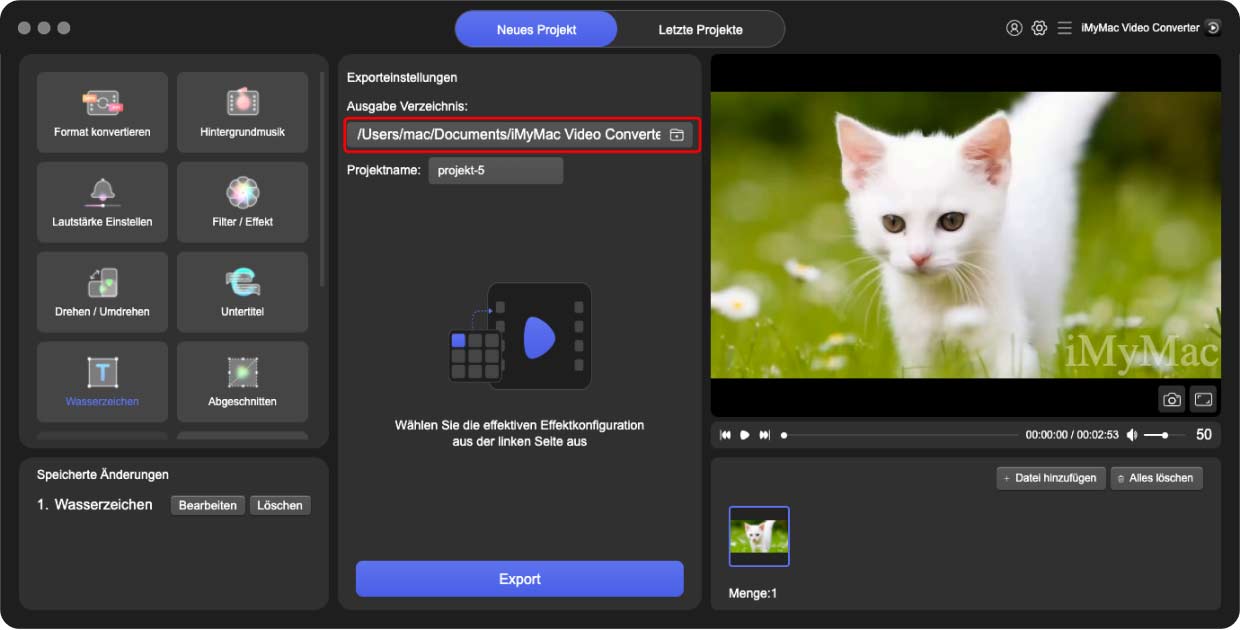
Task: Take a snapshot with the camera icon
Action: tap(1172, 399)
